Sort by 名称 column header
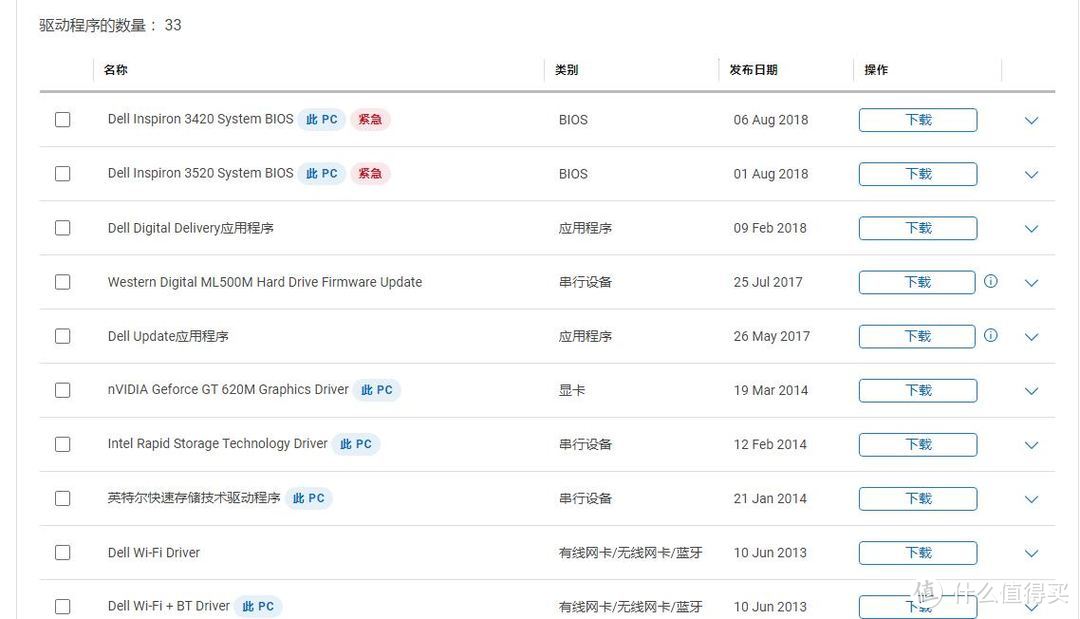Viewport: 1080px width, 619px height. (x=116, y=70)
